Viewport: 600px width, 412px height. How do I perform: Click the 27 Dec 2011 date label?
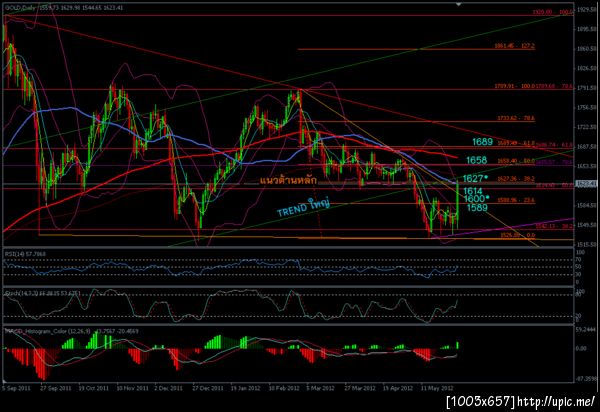(x=208, y=388)
